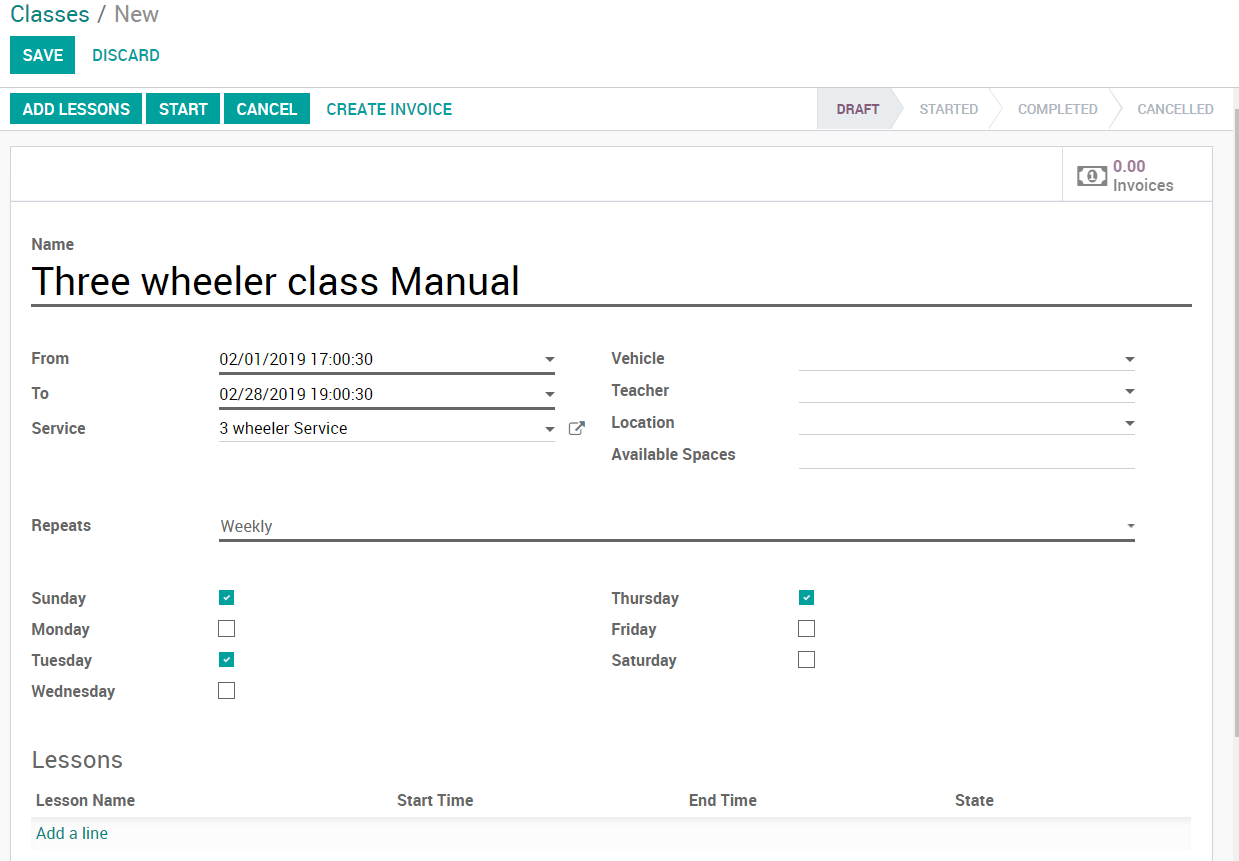Click the Invoices money icon
This screenshot has height=861, width=1239.
(x=1092, y=176)
